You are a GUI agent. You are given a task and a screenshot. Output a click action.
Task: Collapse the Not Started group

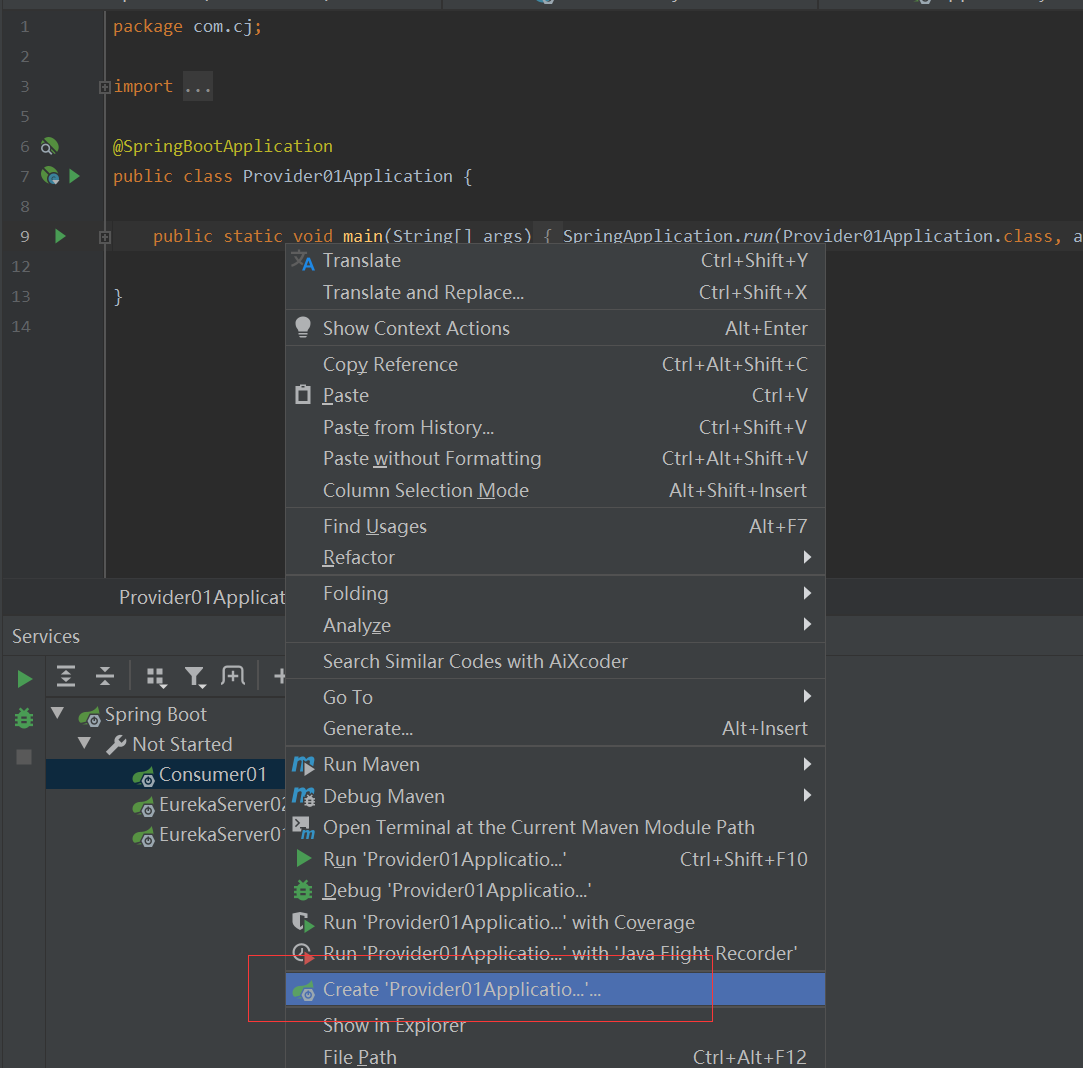click(84, 744)
